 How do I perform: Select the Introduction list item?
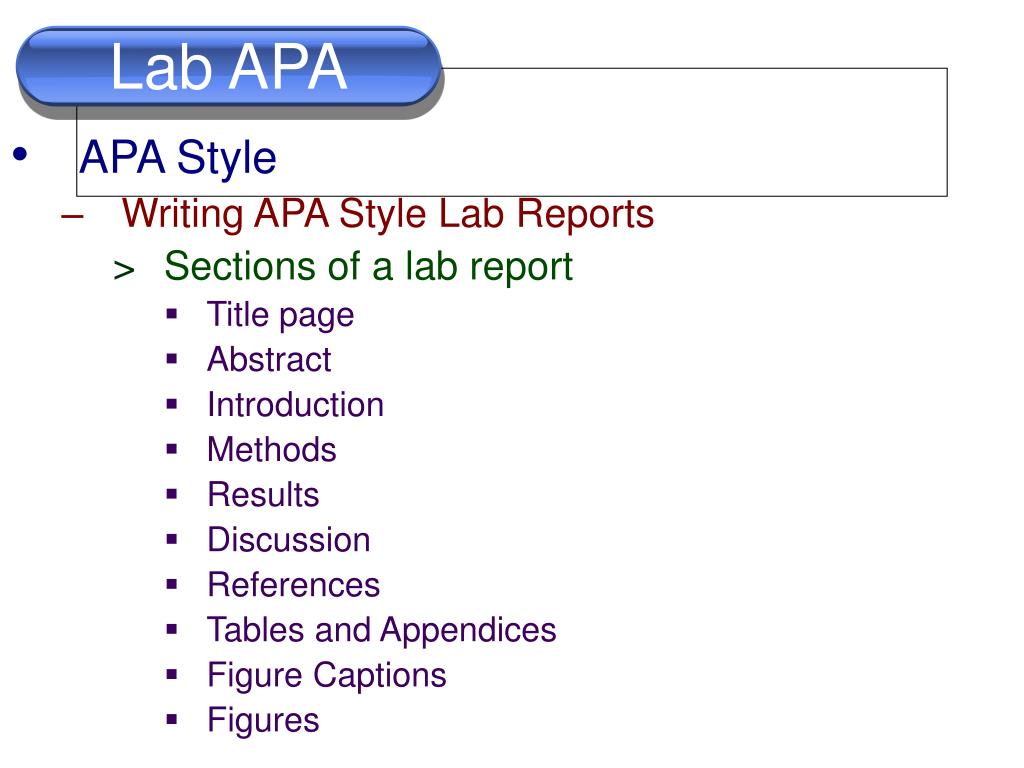click(x=295, y=404)
